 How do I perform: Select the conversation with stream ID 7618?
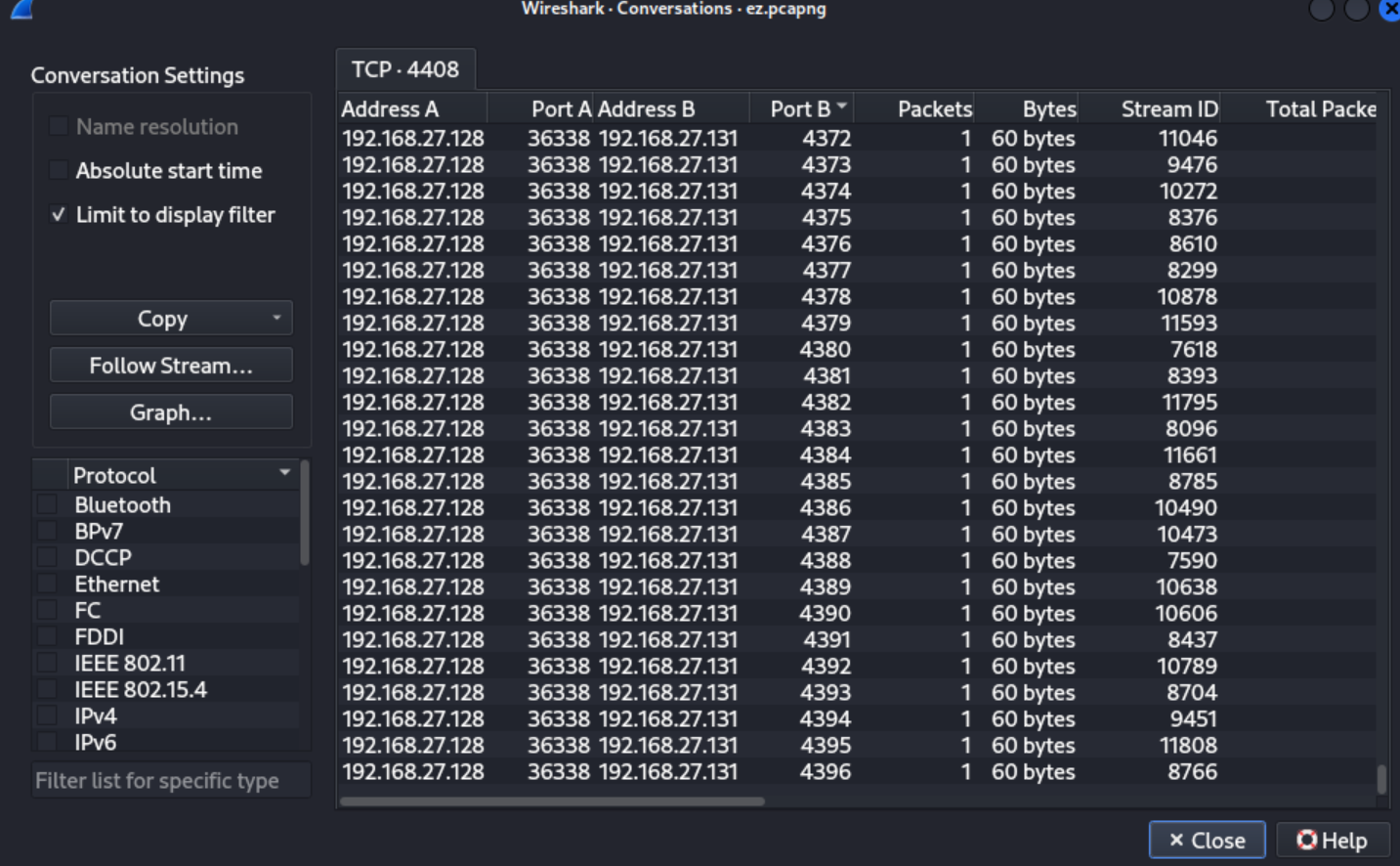point(858,349)
